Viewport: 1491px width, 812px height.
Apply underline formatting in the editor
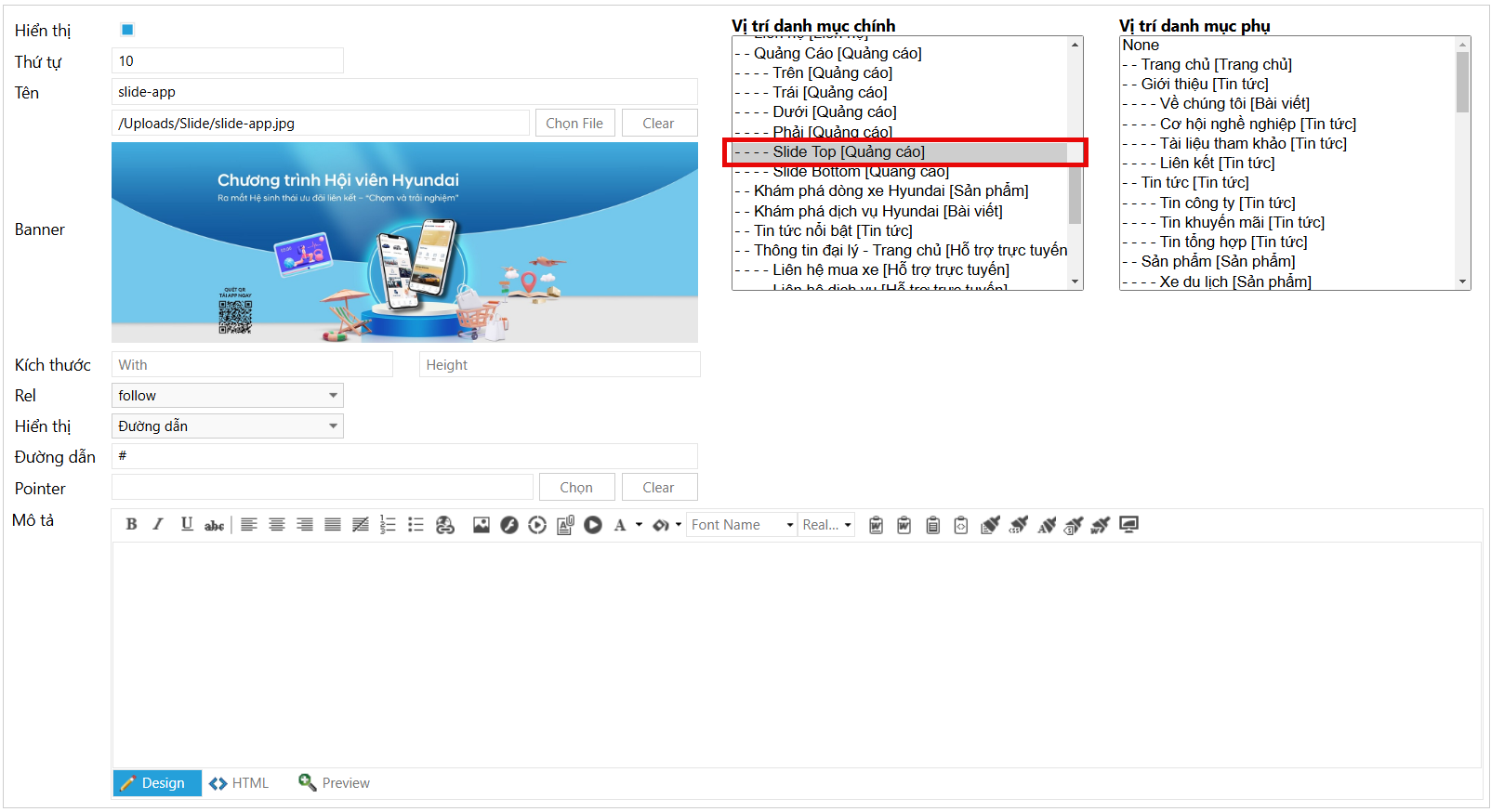click(x=187, y=525)
